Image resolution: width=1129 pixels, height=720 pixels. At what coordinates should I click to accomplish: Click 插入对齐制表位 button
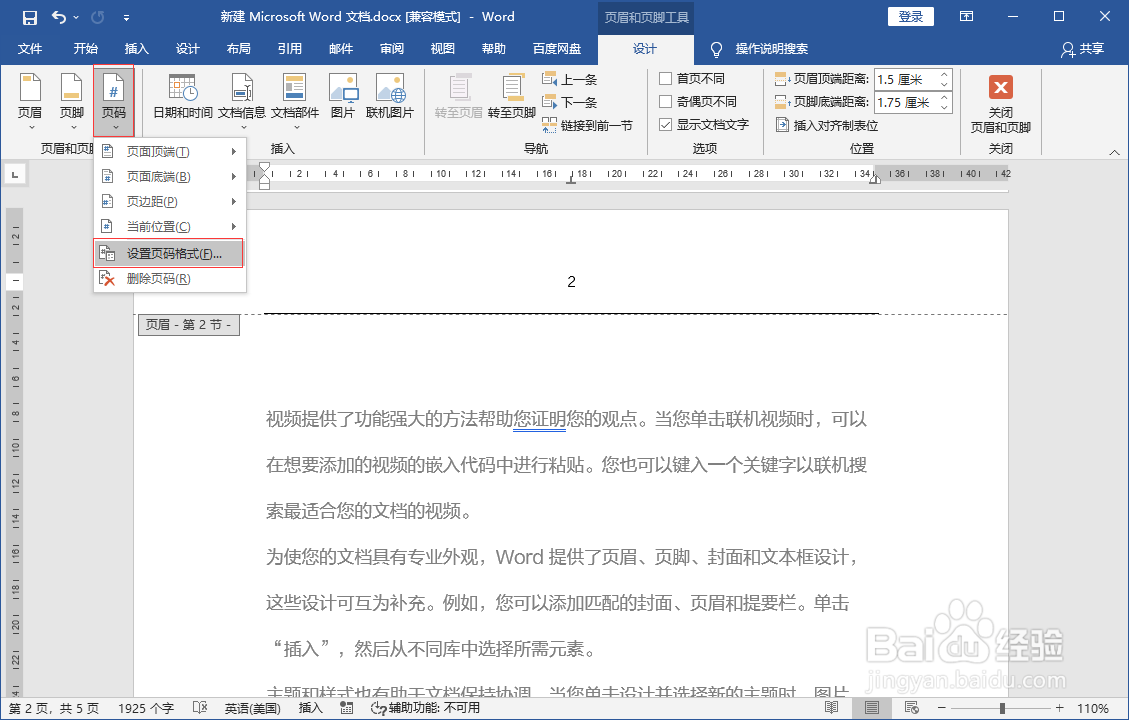pyautogui.click(x=827, y=125)
